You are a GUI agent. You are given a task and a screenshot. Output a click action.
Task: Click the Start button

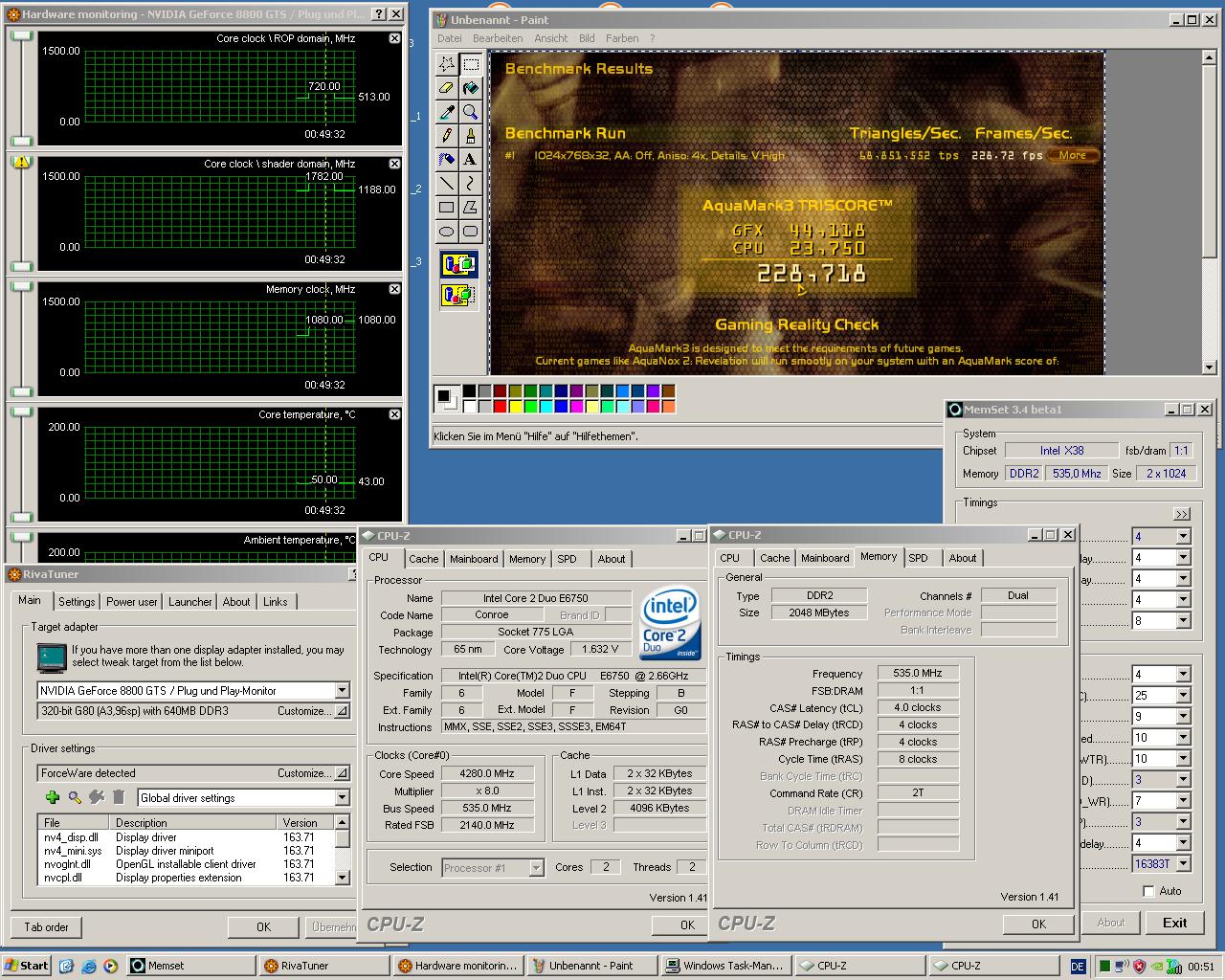tap(26, 966)
